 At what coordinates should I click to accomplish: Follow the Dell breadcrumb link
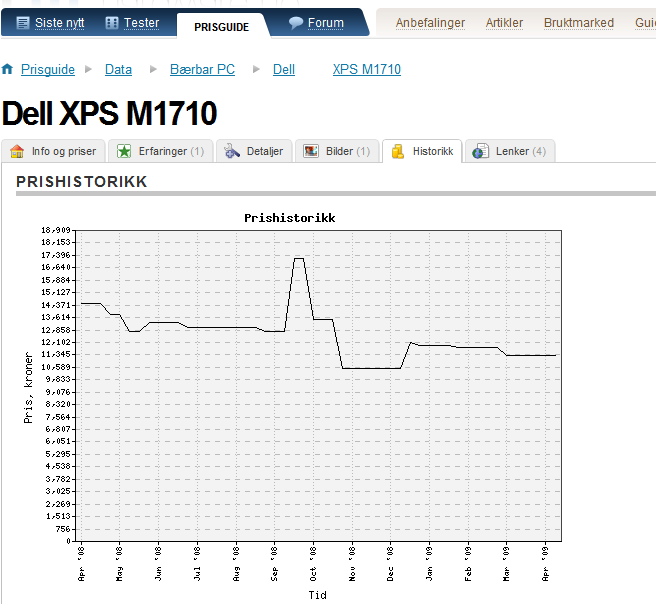284,69
